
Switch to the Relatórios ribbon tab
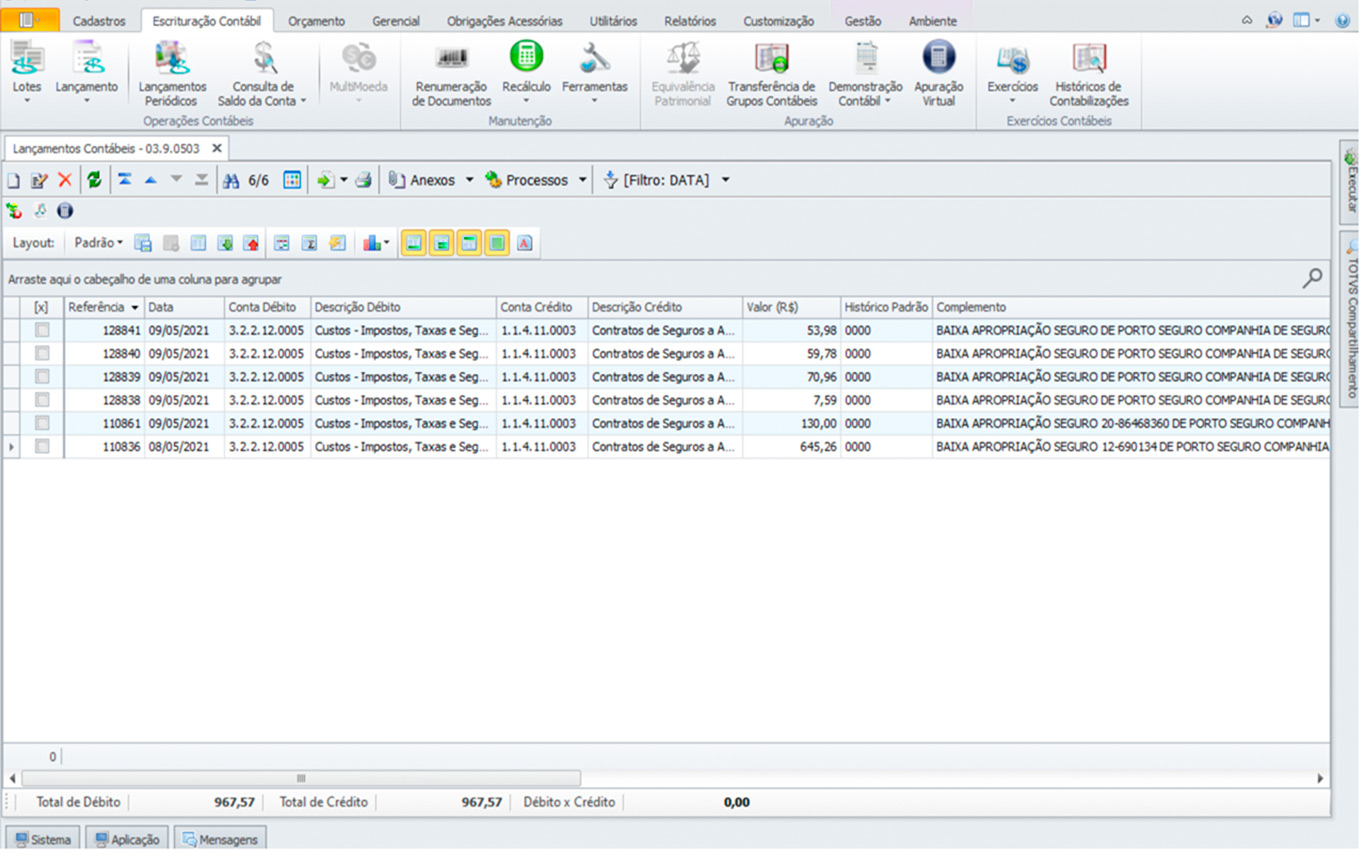pyautogui.click(x=690, y=21)
